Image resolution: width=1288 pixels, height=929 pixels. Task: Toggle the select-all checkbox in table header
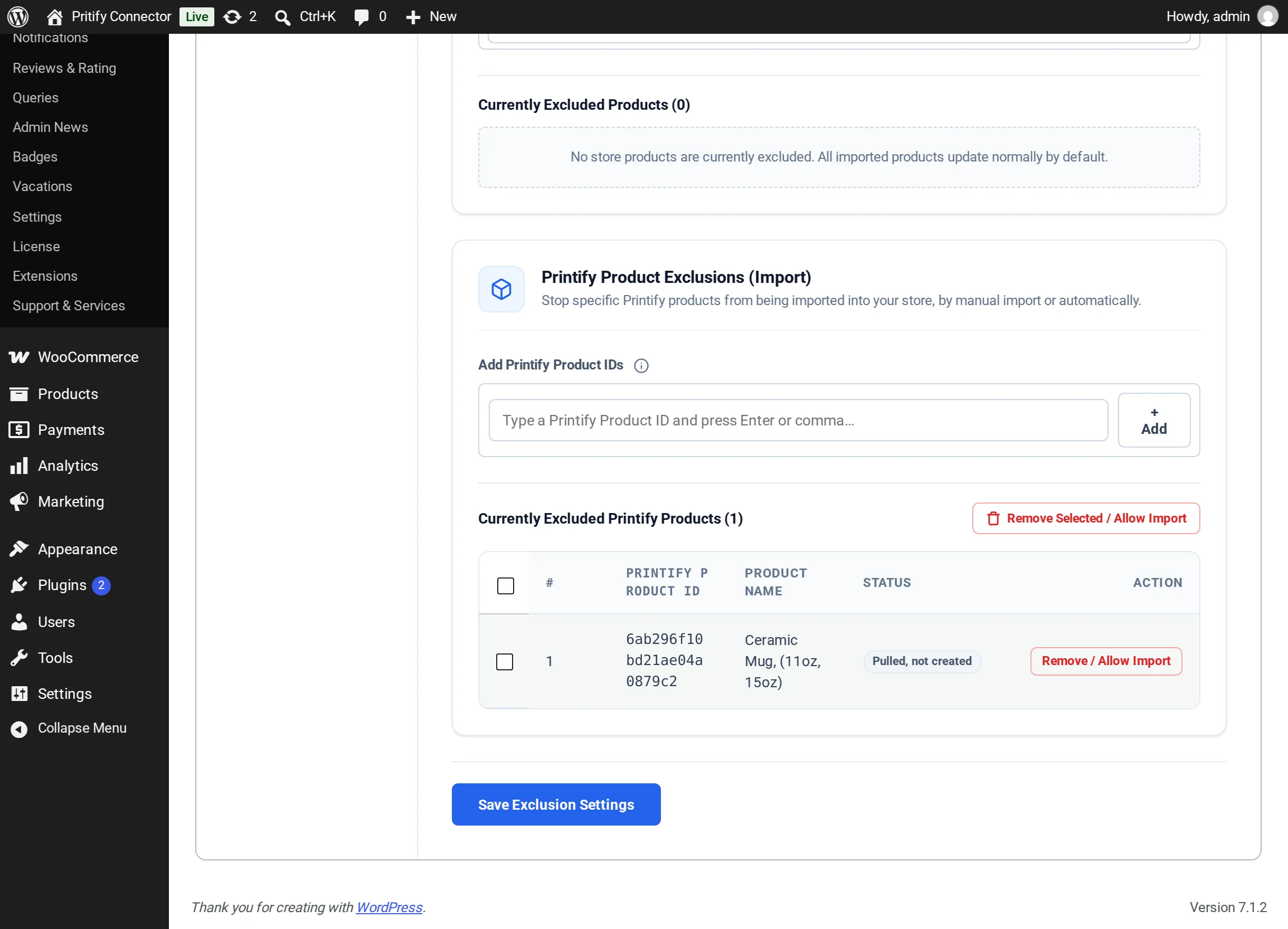point(505,585)
